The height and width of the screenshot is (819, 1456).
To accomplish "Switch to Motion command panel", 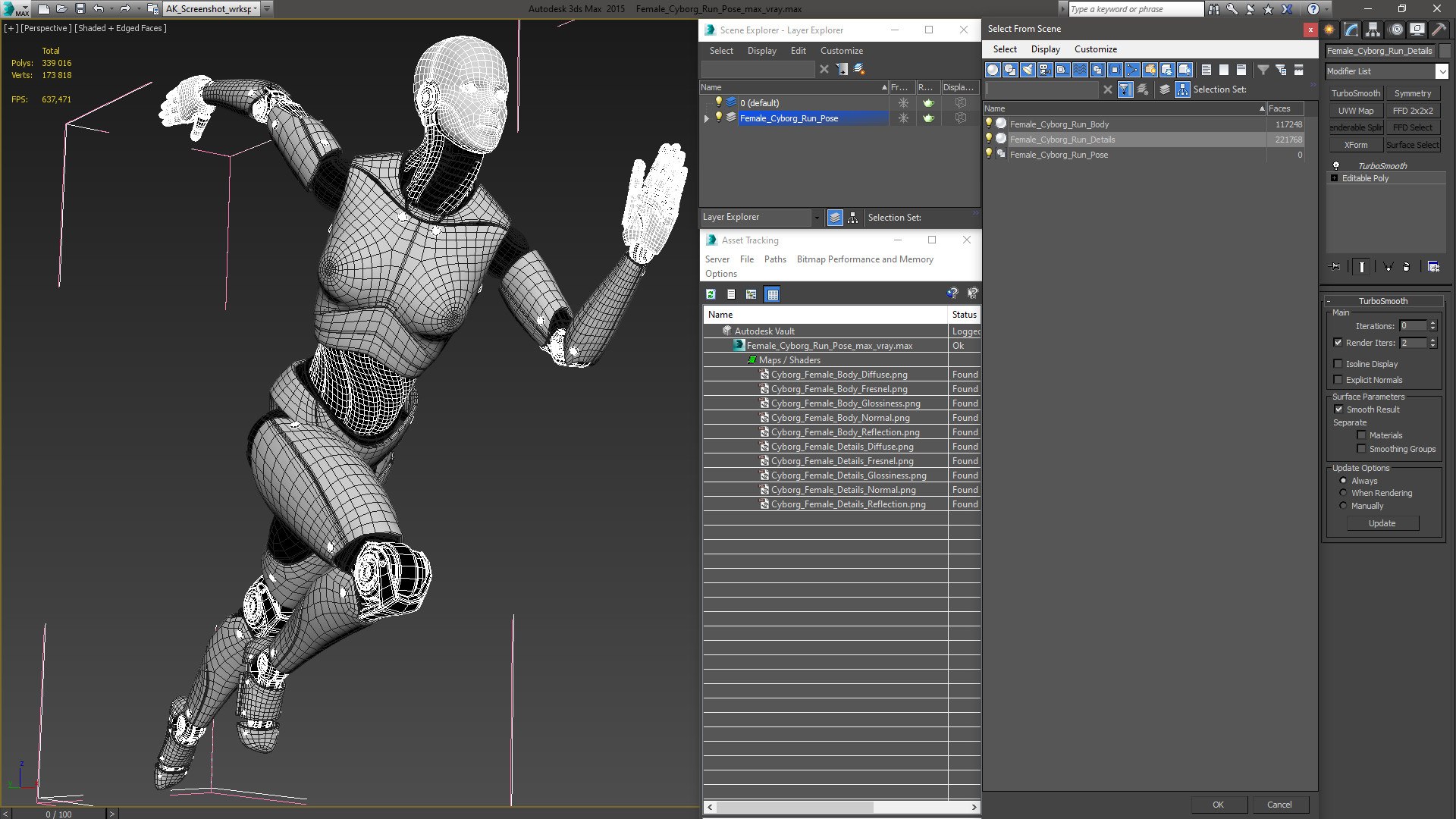I will [x=1396, y=30].
